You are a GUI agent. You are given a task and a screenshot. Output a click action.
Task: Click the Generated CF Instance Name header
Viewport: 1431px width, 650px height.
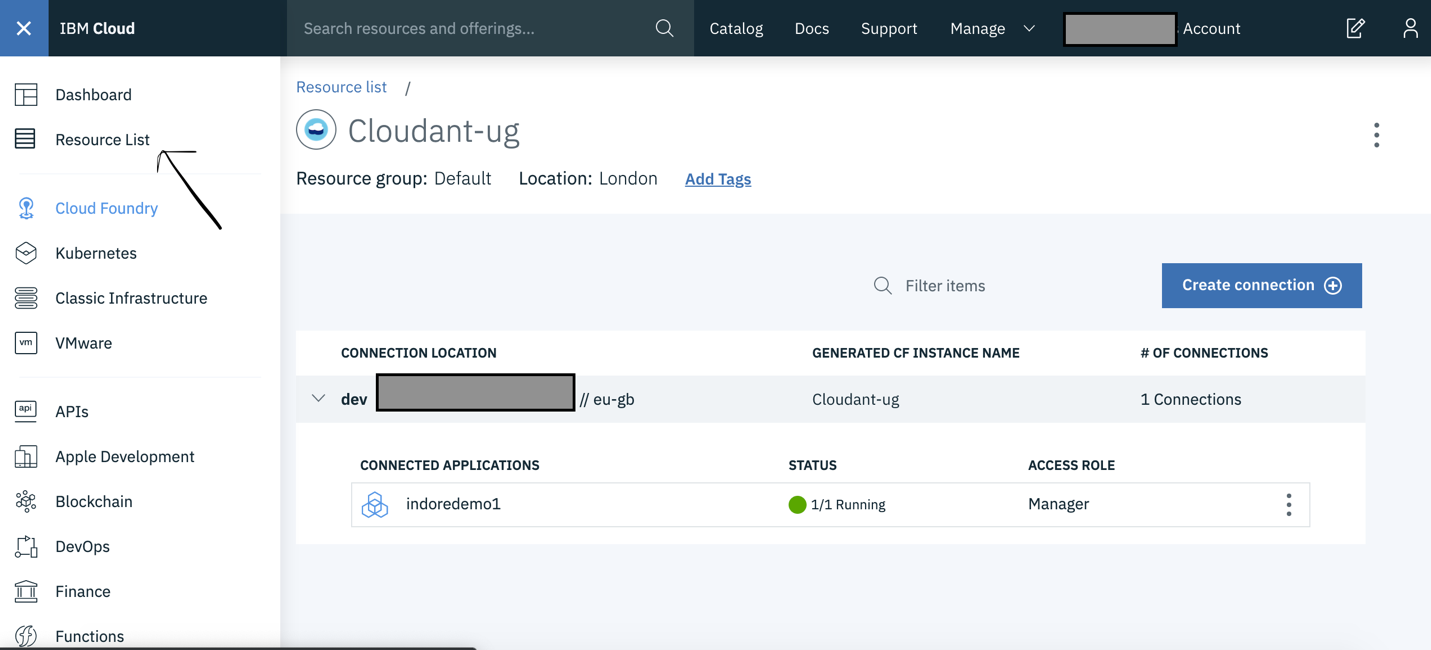[916, 353]
